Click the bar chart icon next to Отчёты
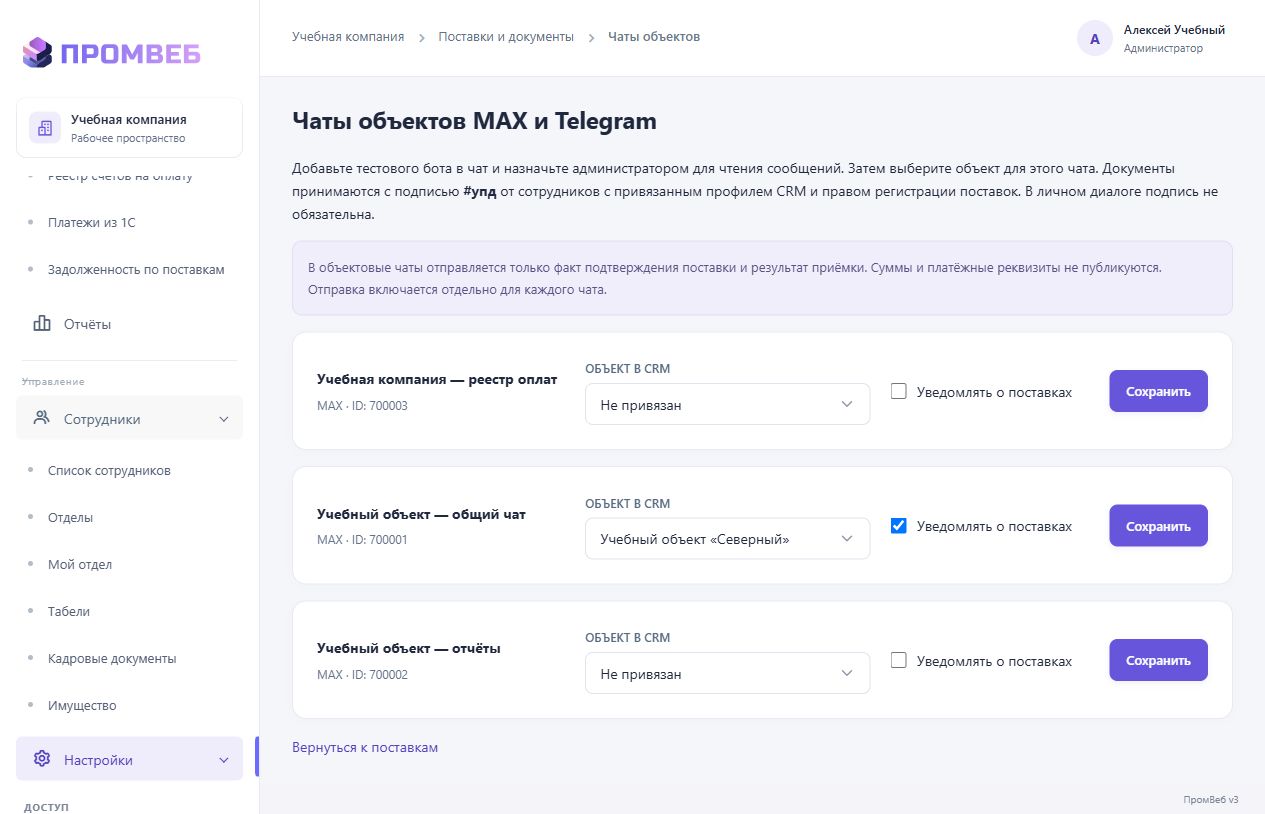 click(x=42, y=324)
